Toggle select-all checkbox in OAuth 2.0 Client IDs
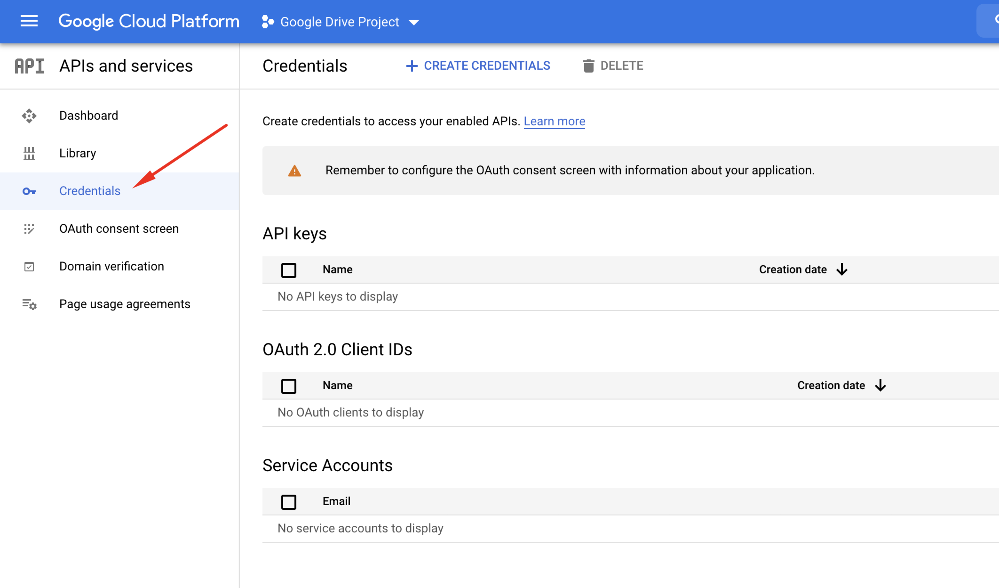999x588 pixels. click(289, 386)
